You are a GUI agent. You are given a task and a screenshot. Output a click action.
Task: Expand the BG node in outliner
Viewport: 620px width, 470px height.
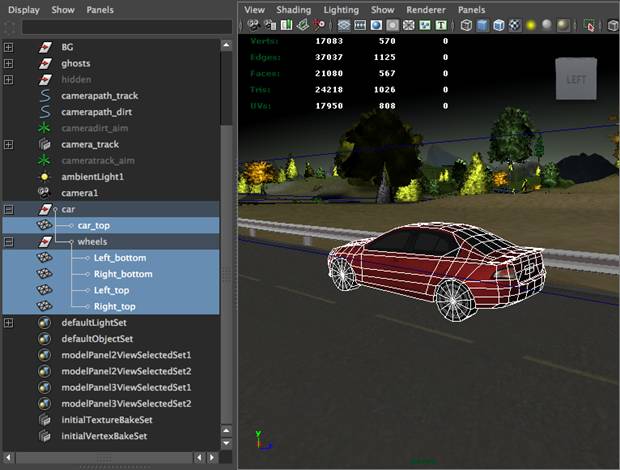8,47
